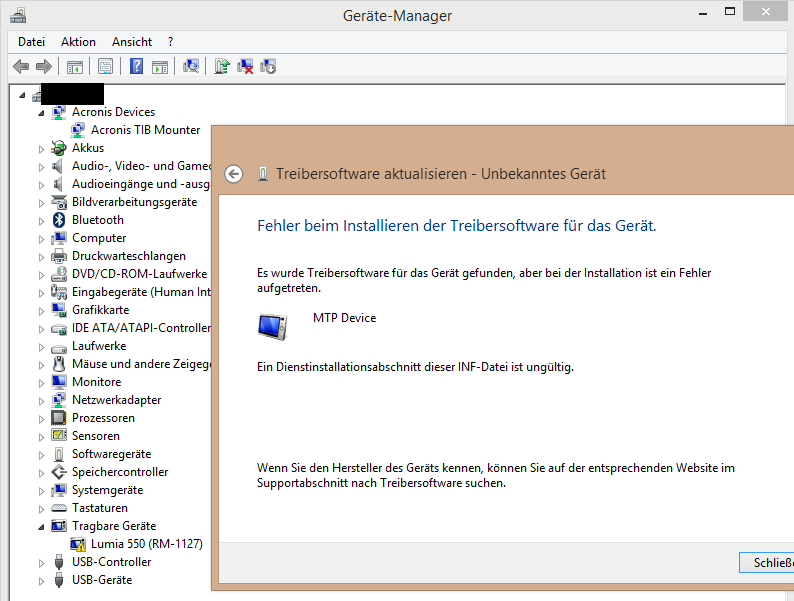The width and height of the screenshot is (794, 601).
Task: Click the 'Fehler beim Installieren' heading
Action: (456, 226)
